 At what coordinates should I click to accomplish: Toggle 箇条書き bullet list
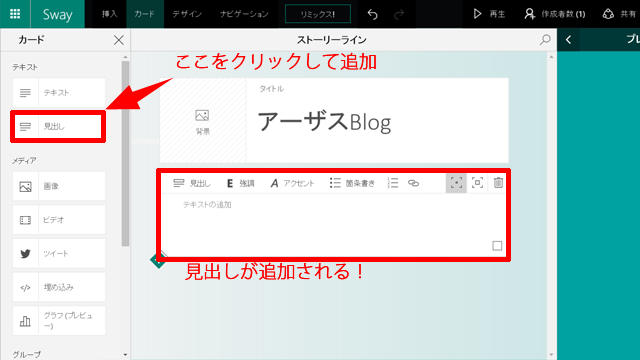(352, 183)
